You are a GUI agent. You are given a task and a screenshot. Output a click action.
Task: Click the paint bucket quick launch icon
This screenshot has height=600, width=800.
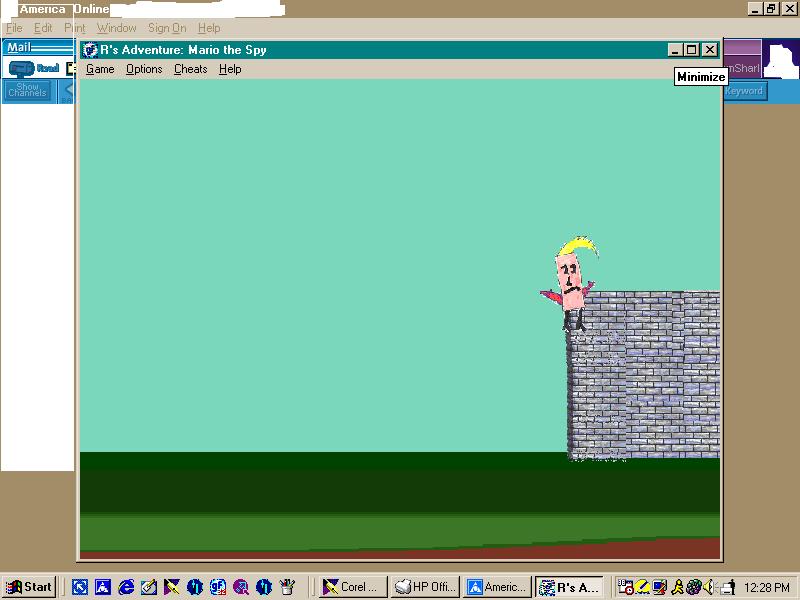tap(287, 587)
